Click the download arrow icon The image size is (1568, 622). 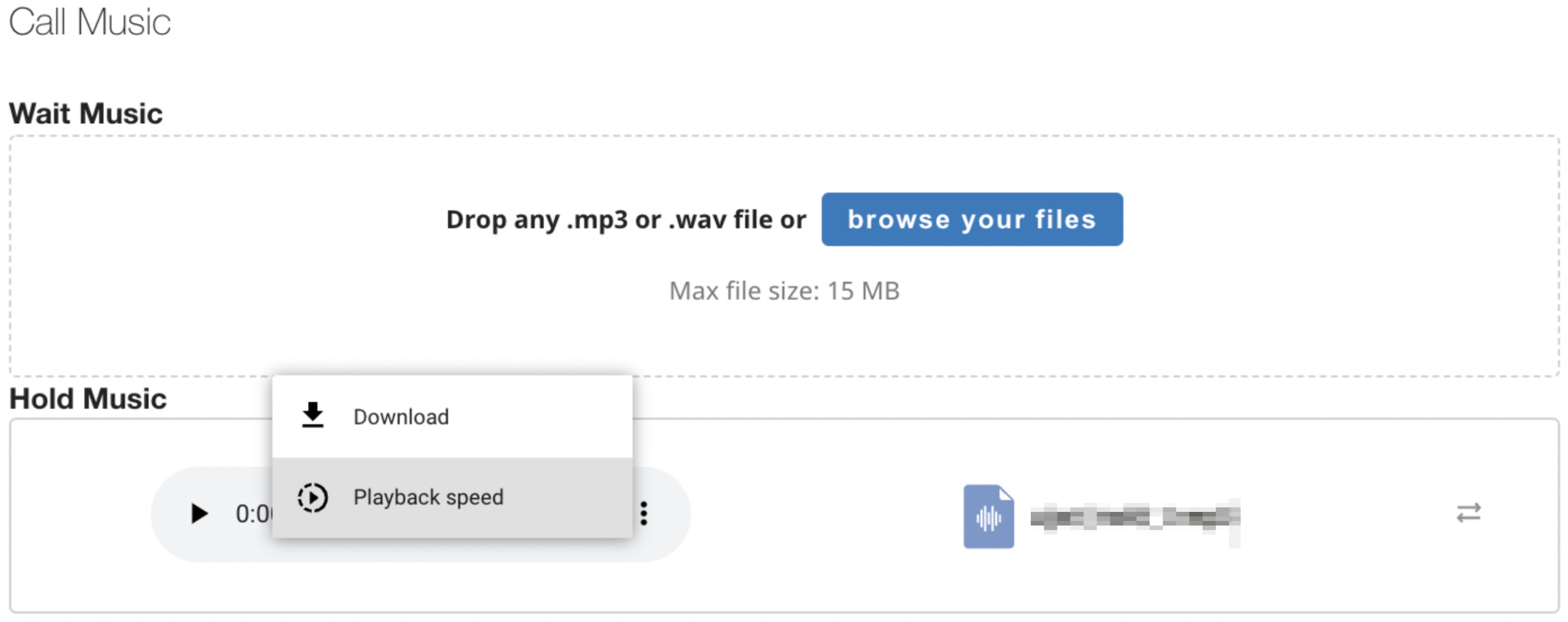click(312, 415)
